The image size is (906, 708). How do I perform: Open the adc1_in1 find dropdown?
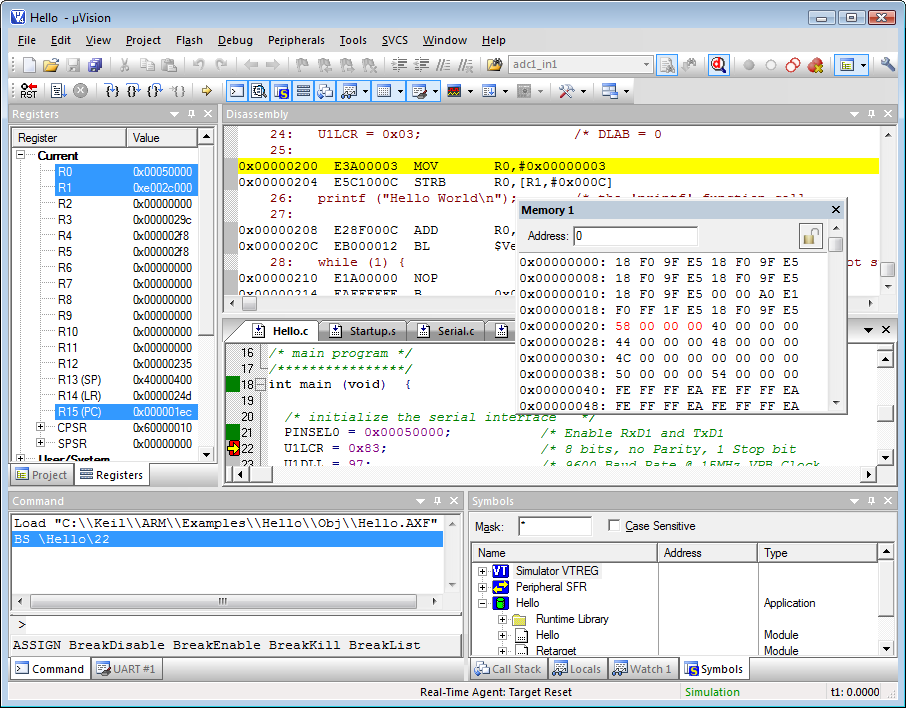point(646,65)
